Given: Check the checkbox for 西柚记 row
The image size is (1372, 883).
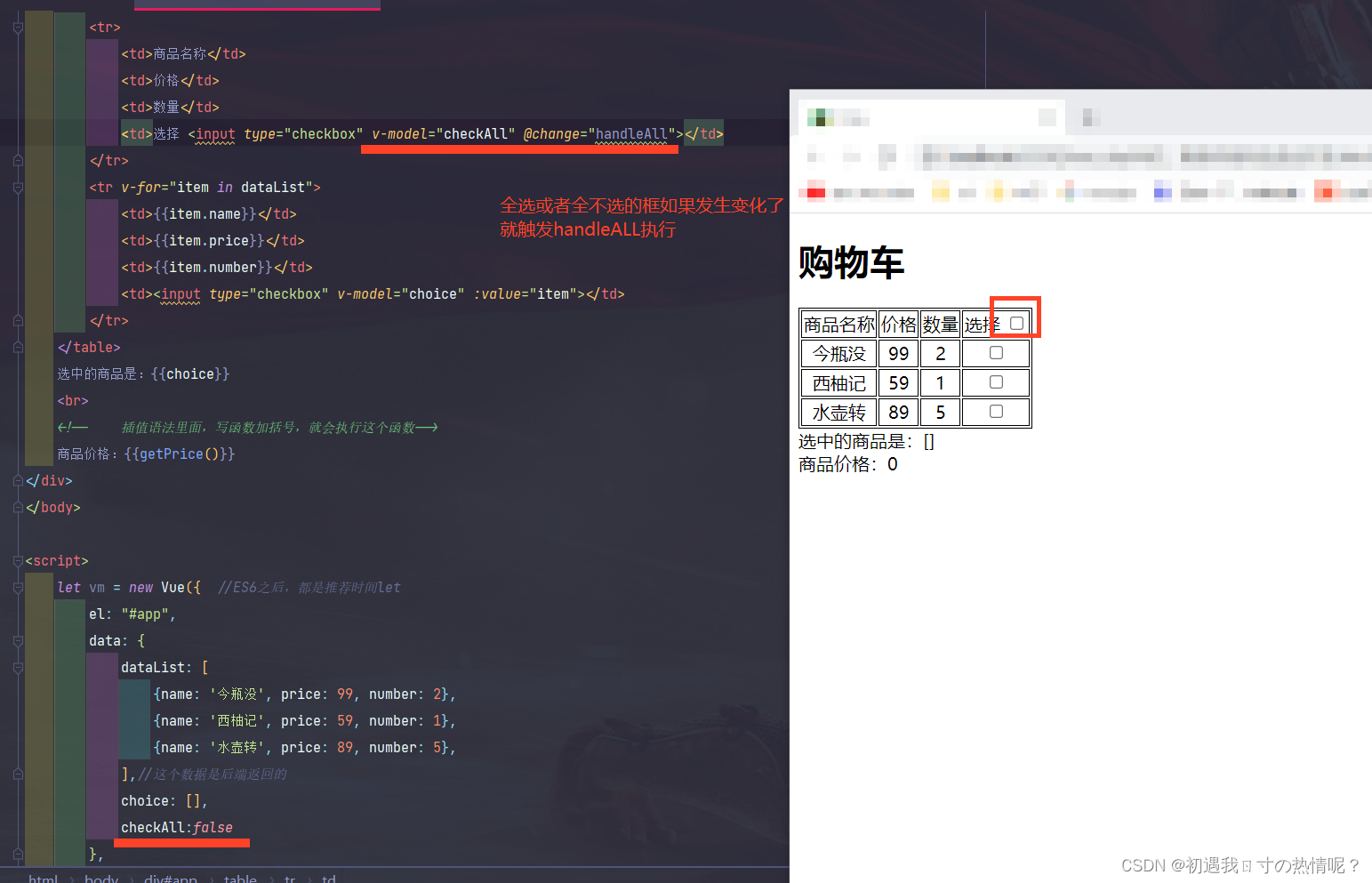Looking at the screenshot, I should point(996,382).
